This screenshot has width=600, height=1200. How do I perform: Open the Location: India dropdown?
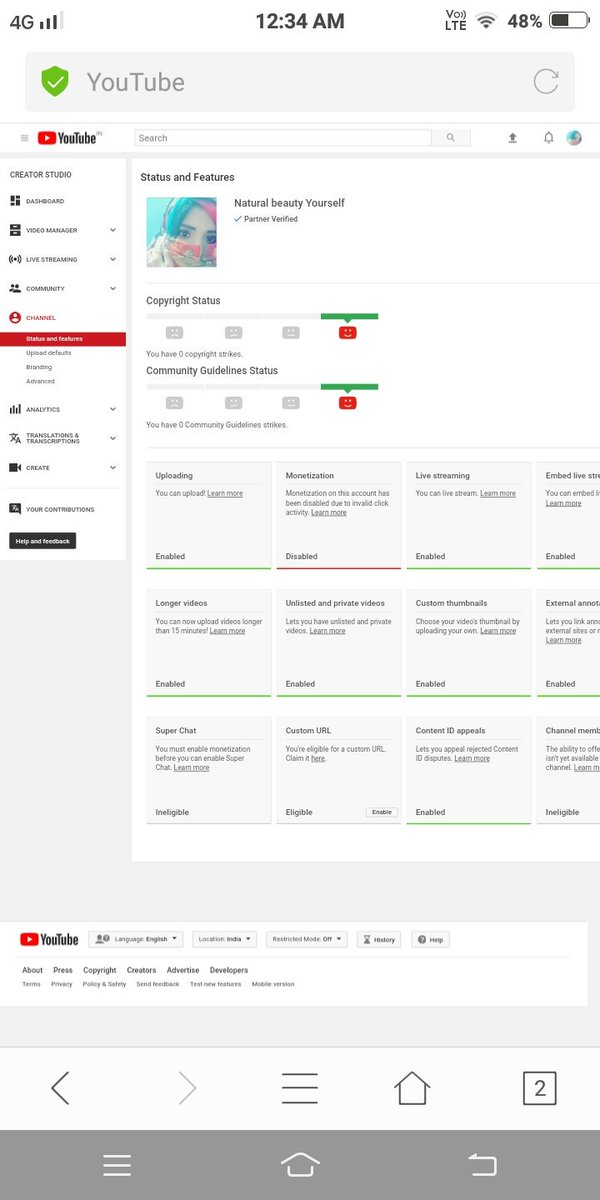coord(225,939)
